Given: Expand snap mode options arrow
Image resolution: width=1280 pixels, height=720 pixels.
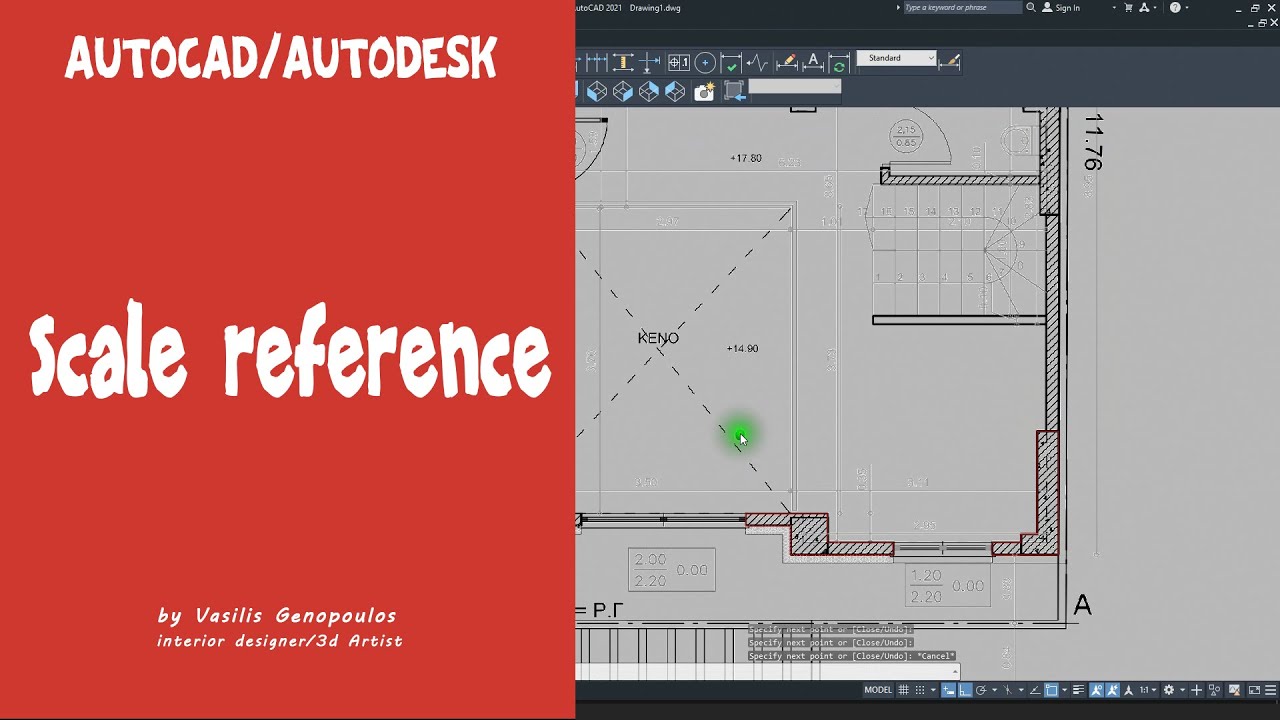Looking at the screenshot, I should point(933,690).
